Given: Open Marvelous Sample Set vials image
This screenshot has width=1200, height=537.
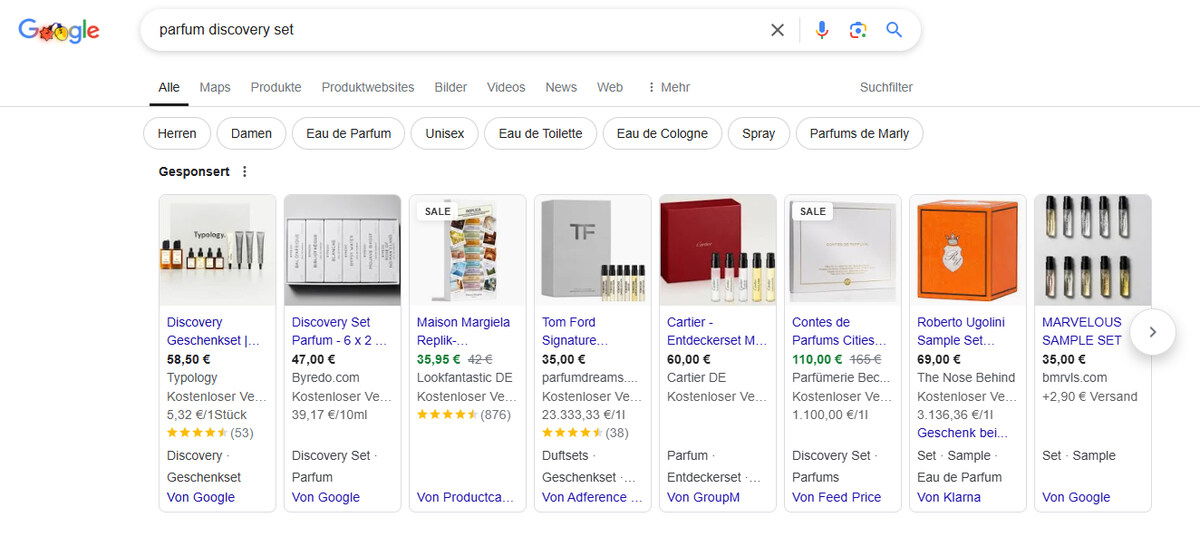Looking at the screenshot, I should pos(1092,250).
